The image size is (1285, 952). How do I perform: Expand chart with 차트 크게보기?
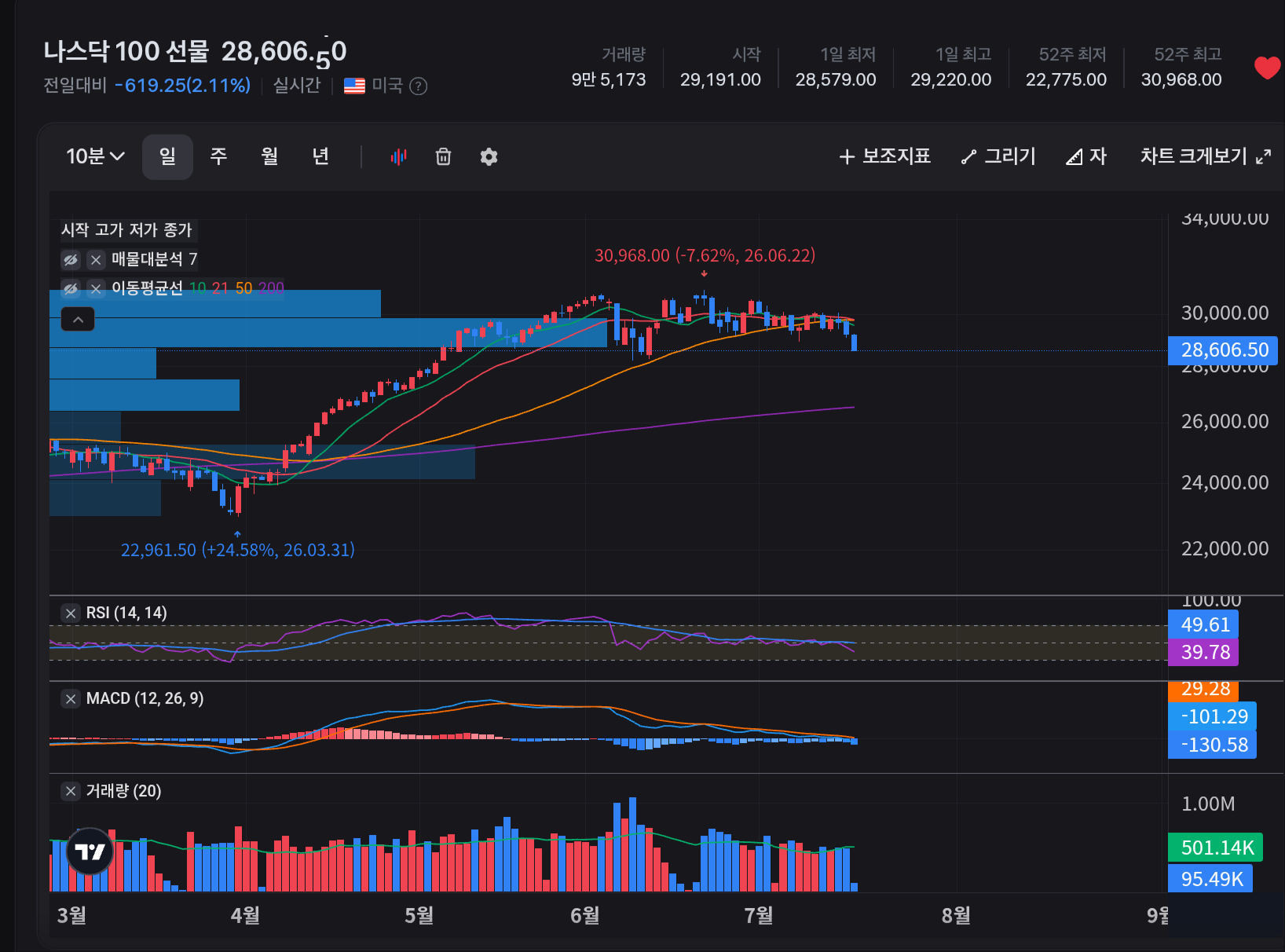point(1205,156)
